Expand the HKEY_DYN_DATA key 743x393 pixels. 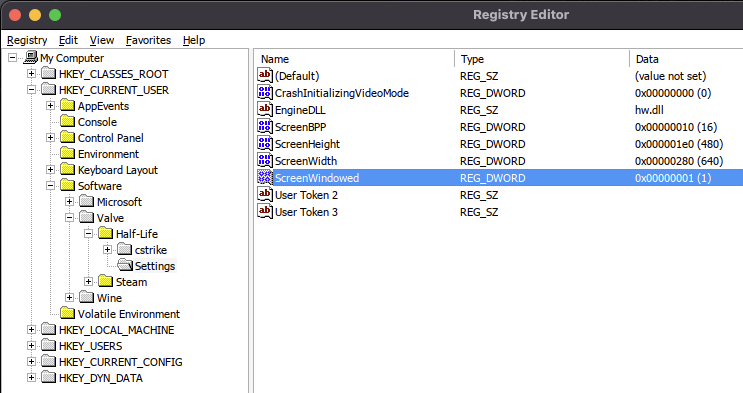[31, 378]
